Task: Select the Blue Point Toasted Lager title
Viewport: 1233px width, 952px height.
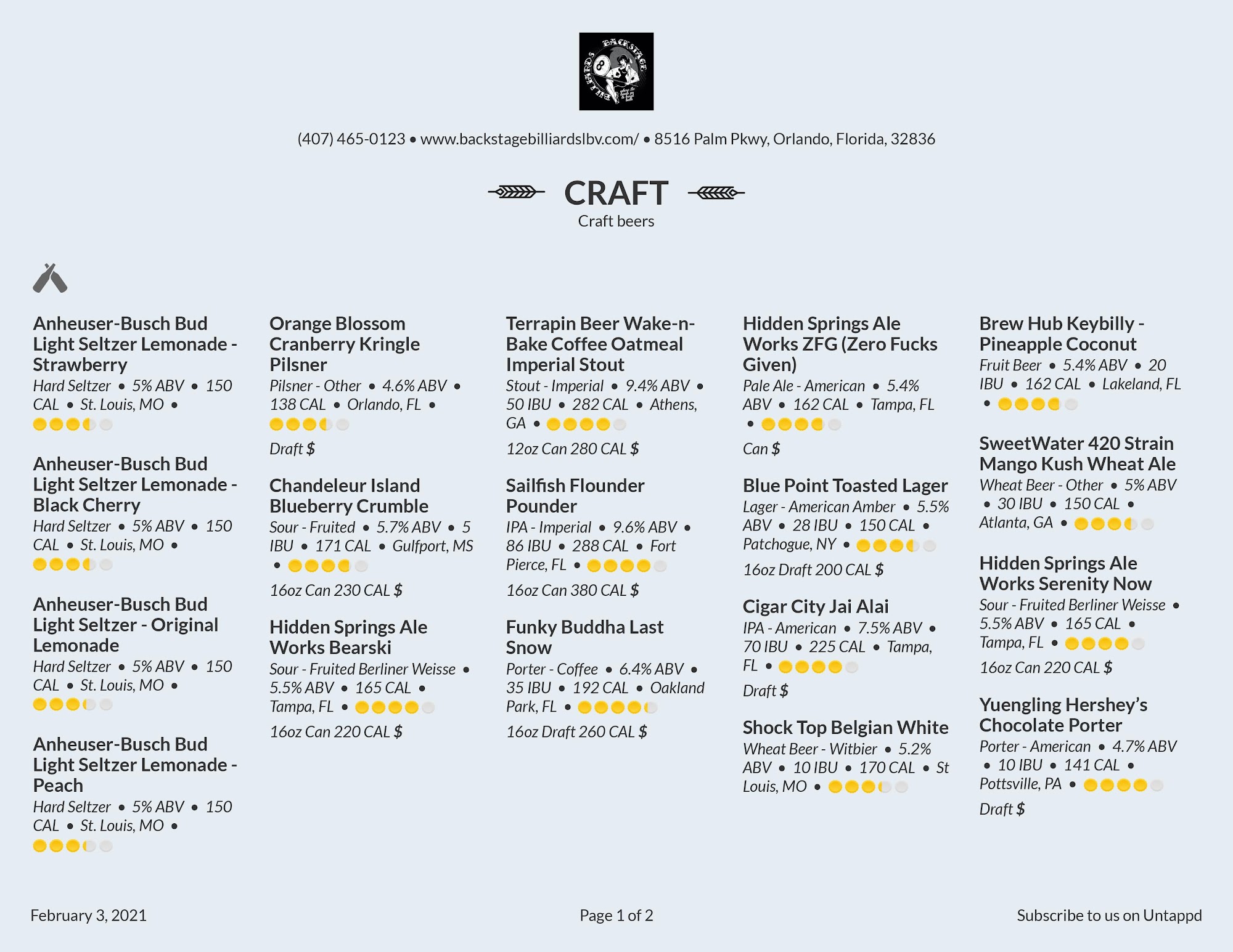Action: pyautogui.click(x=845, y=486)
